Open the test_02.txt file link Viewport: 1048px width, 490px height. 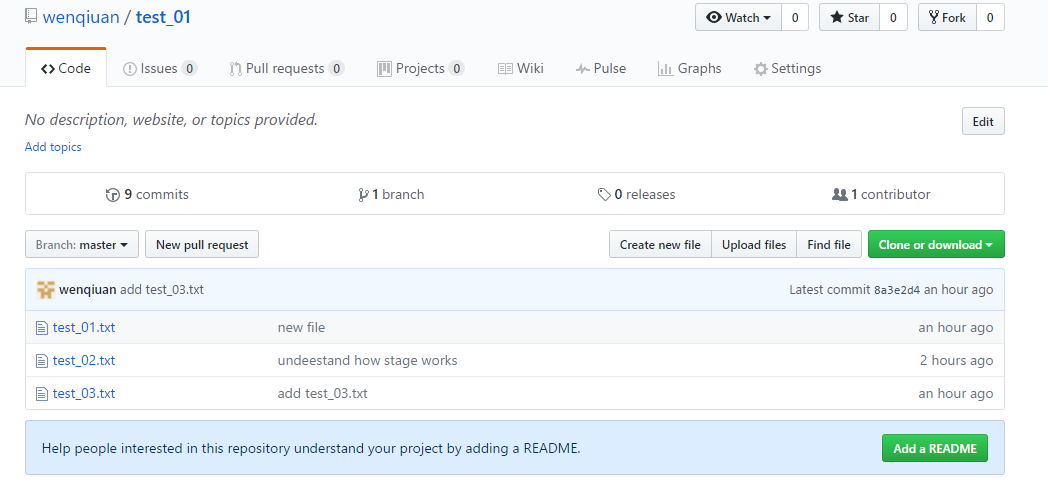84,361
